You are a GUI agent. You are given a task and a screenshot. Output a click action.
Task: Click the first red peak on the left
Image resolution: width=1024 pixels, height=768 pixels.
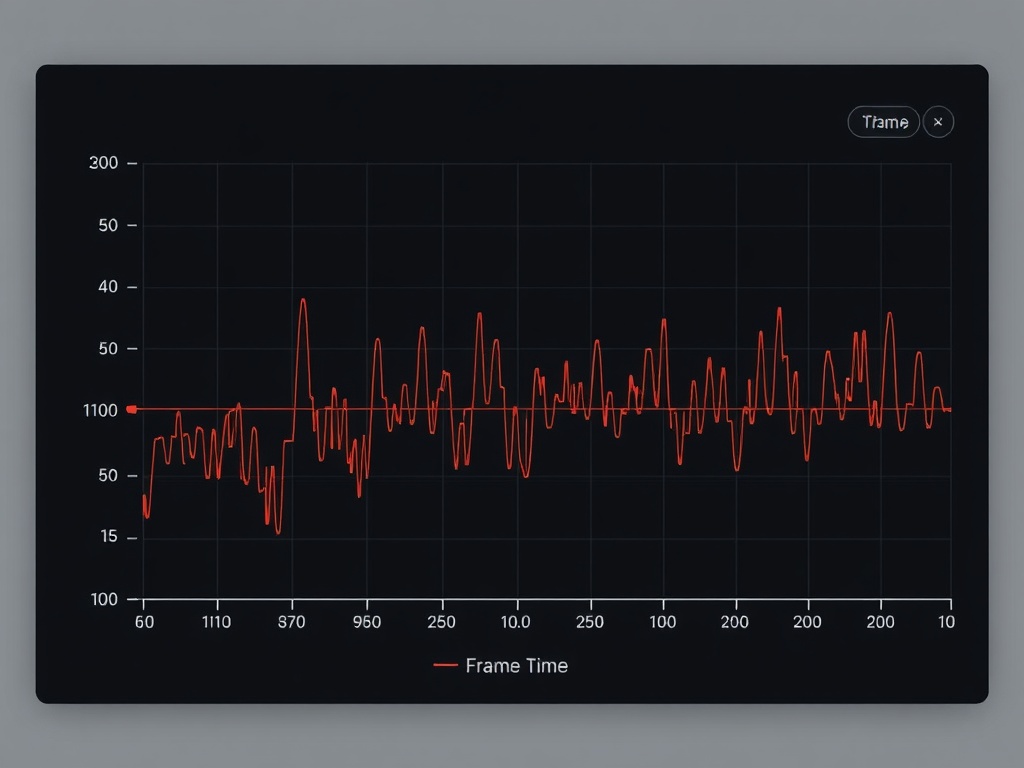point(158,438)
